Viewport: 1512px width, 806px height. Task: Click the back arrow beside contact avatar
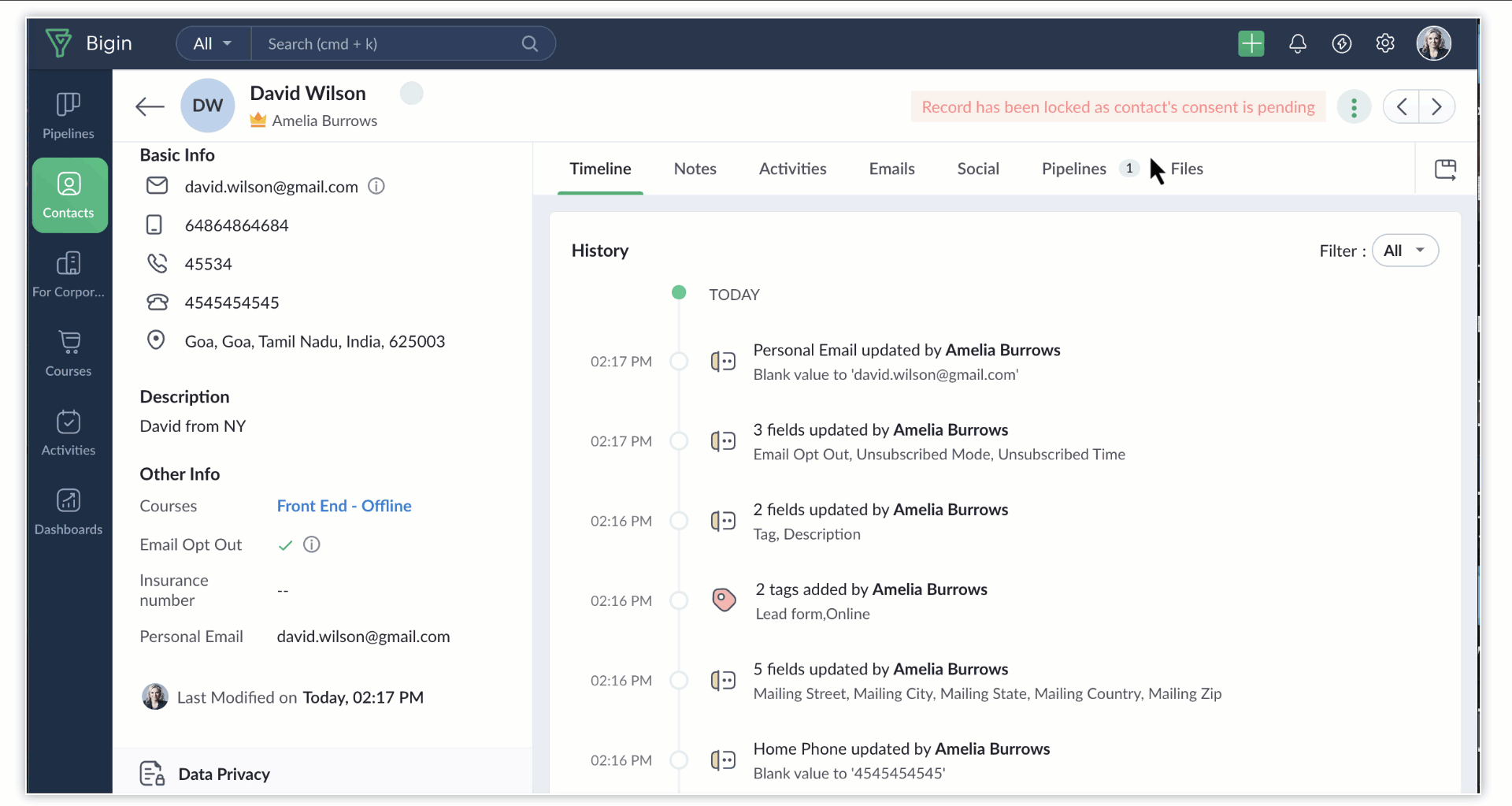150,106
